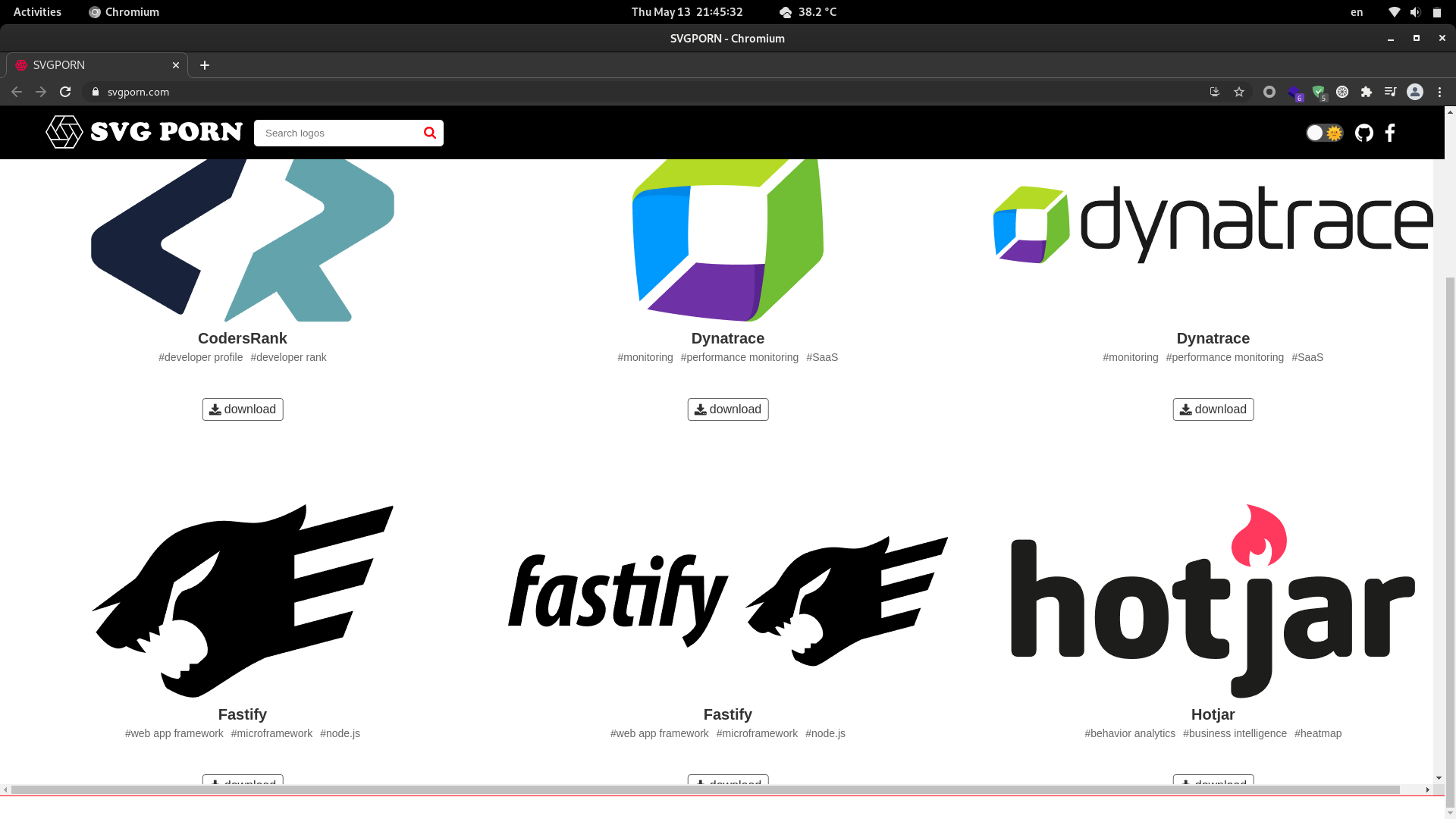Open the system volume status menu
The width and height of the screenshot is (1456, 819).
pos(1415,12)
